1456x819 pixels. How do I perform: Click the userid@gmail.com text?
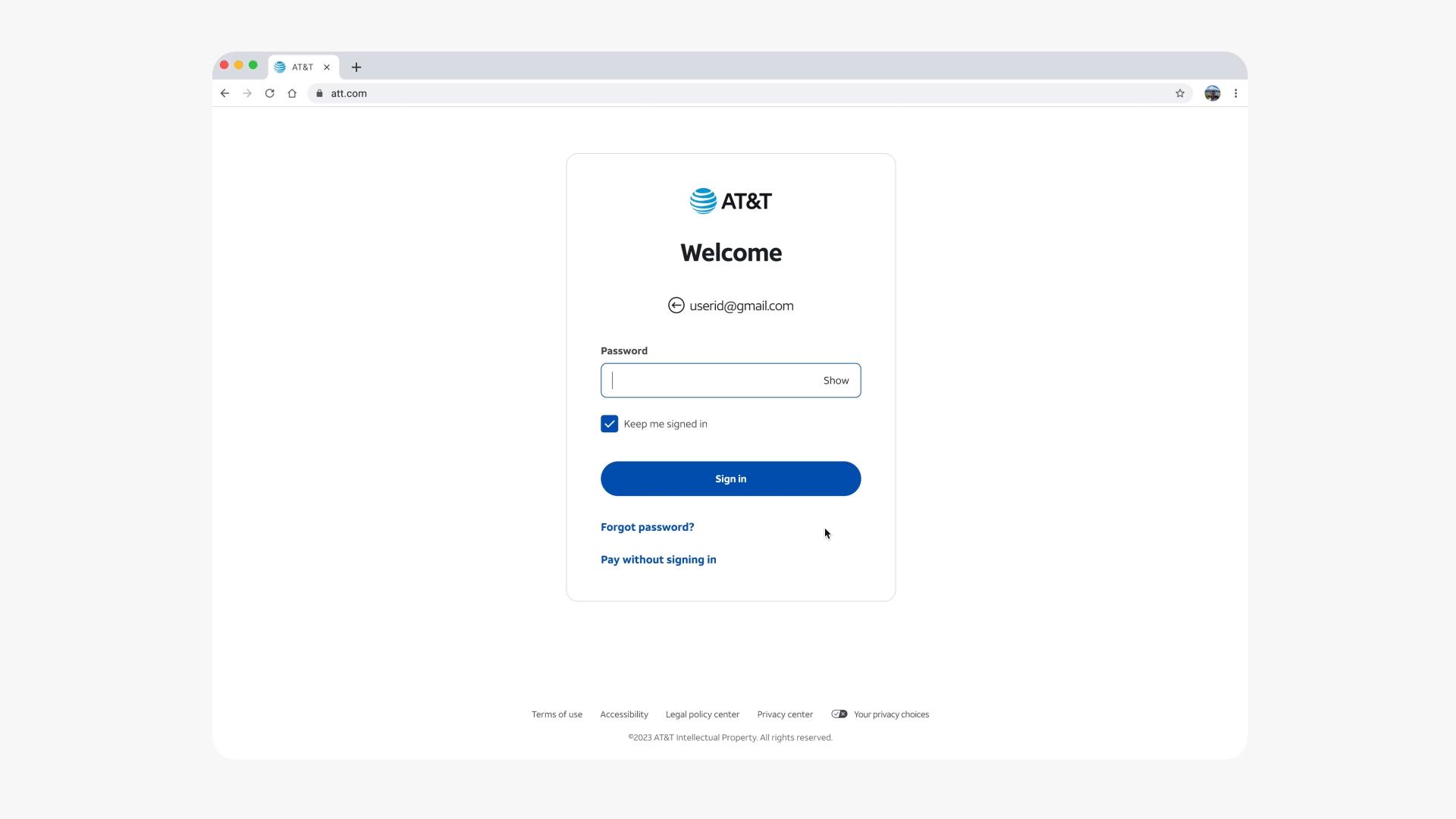[x=742, y=306]
